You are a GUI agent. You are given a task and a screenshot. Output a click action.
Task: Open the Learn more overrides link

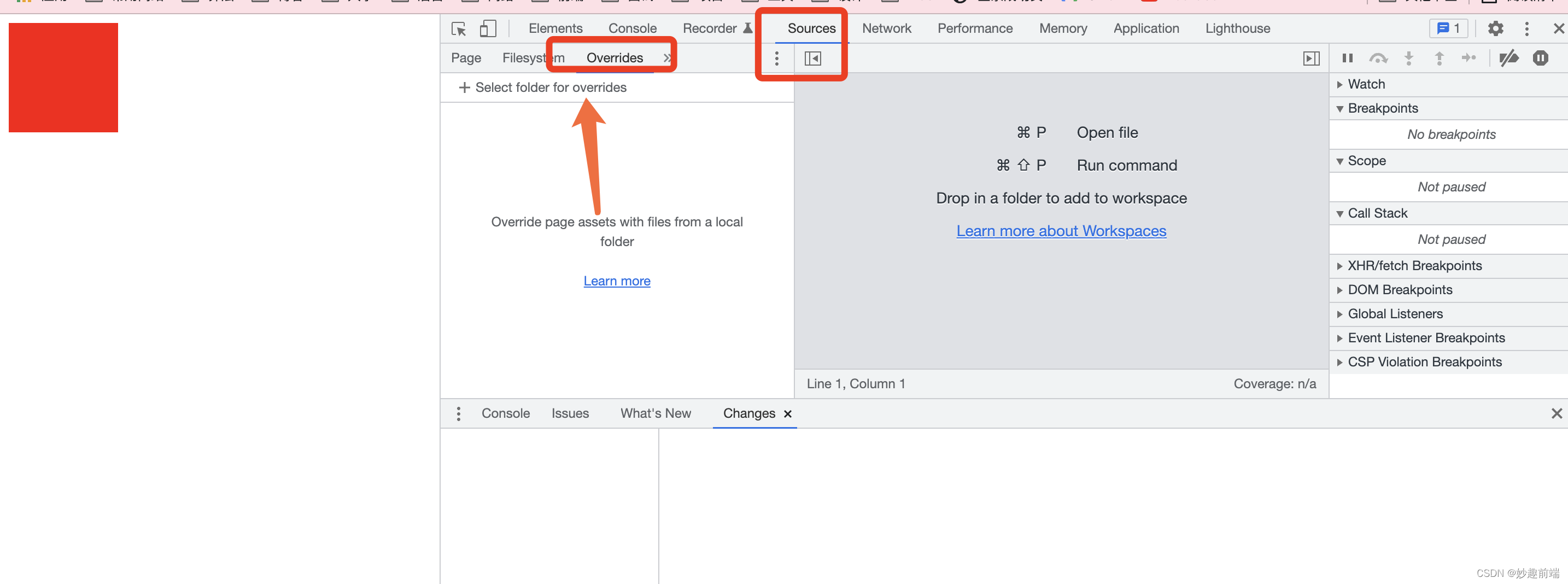coord(617,282)
